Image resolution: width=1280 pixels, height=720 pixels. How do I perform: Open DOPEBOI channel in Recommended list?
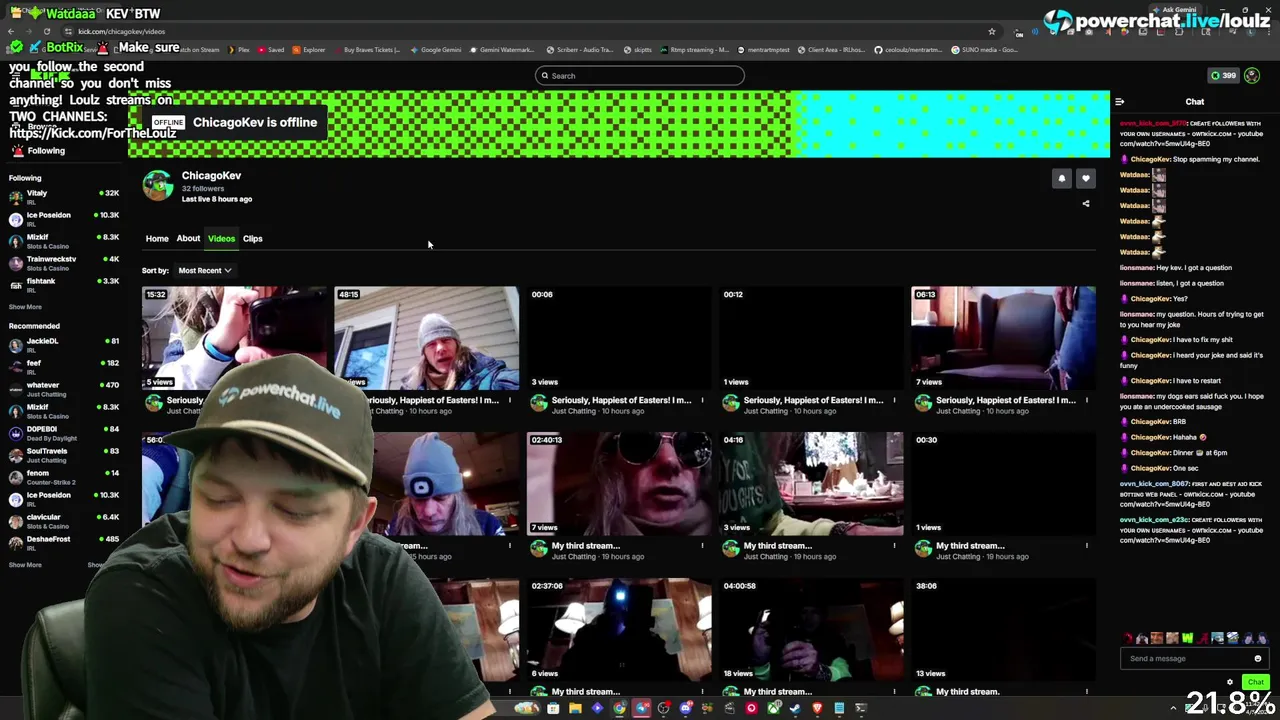click(x=64, y=433)
